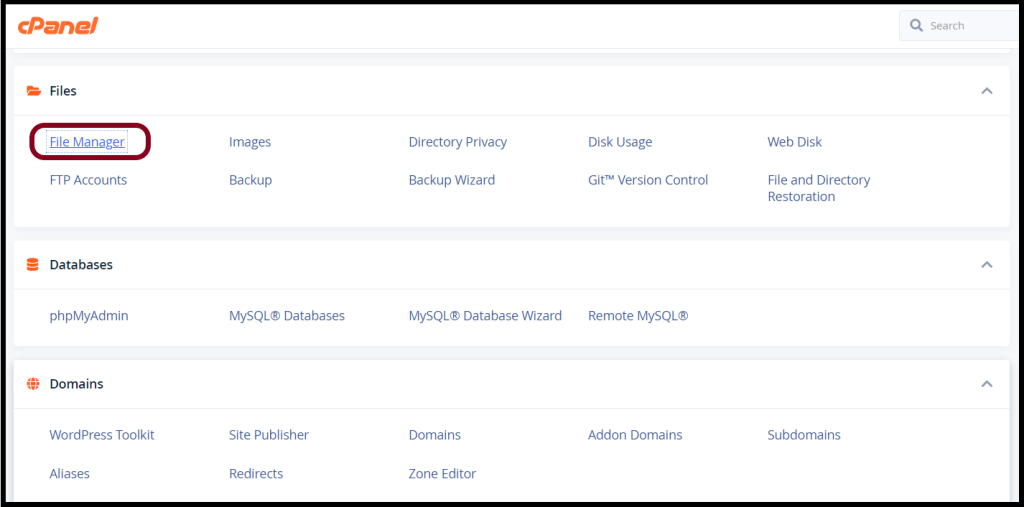Click the Databases stack icon

point(33,265)
